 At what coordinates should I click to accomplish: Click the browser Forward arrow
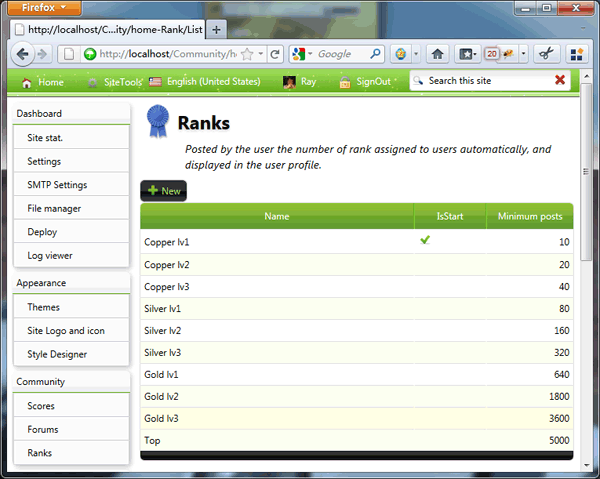coord(42,54)
